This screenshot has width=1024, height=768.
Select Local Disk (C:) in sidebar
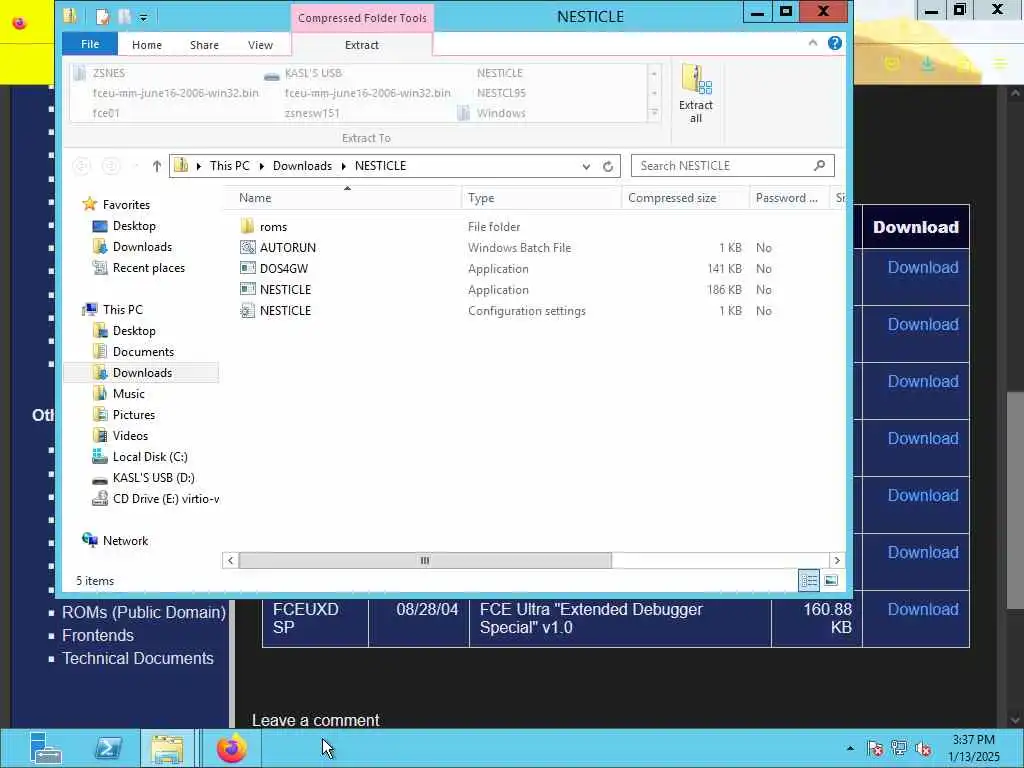click(150, 456)
